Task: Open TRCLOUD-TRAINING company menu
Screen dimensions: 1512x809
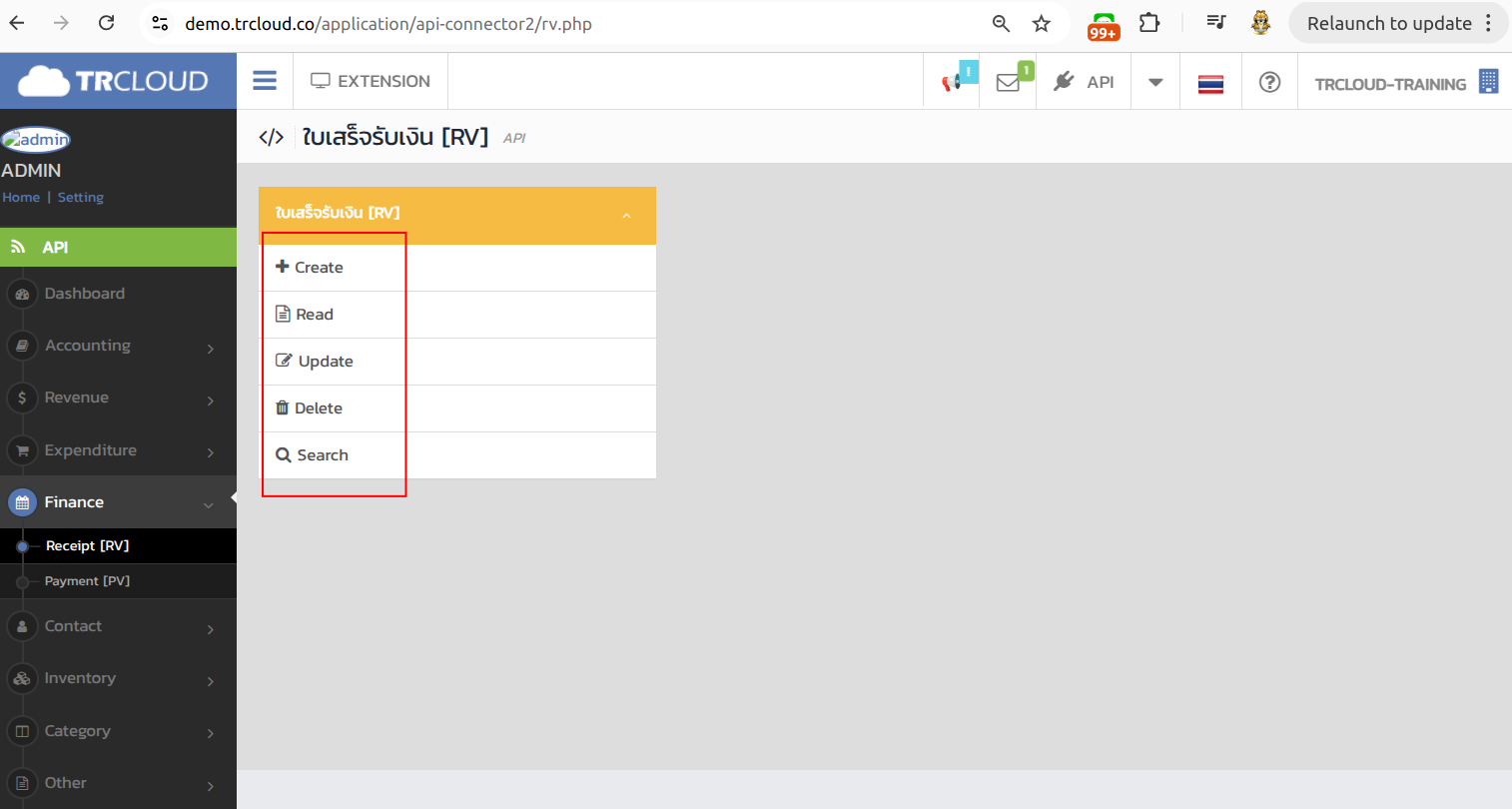Action: [x=1390, y=84]
